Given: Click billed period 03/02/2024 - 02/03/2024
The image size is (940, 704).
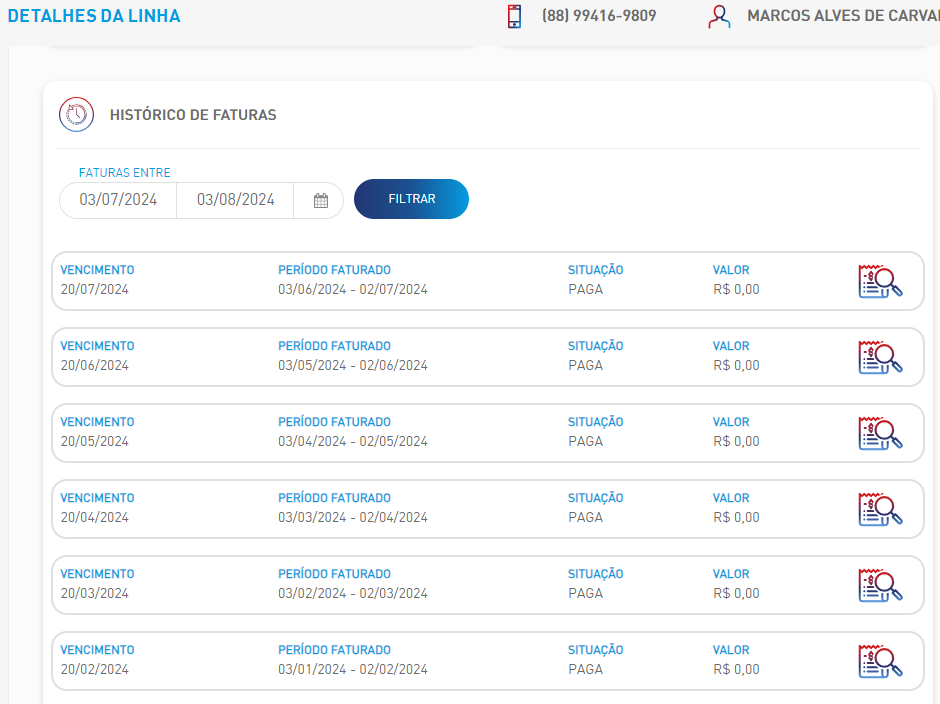Looking at the screenshot, I should 353,593.
